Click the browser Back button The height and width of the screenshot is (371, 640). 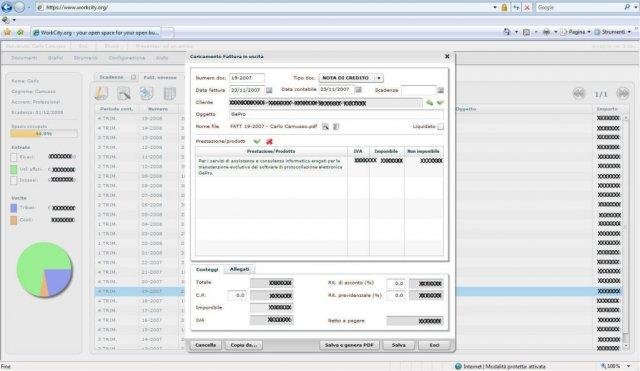click(x=7, y=7)
